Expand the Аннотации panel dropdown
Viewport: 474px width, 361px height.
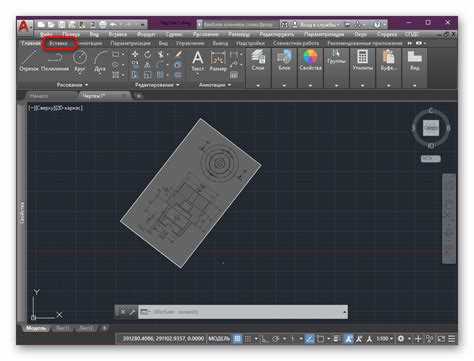tap(215, 85)
